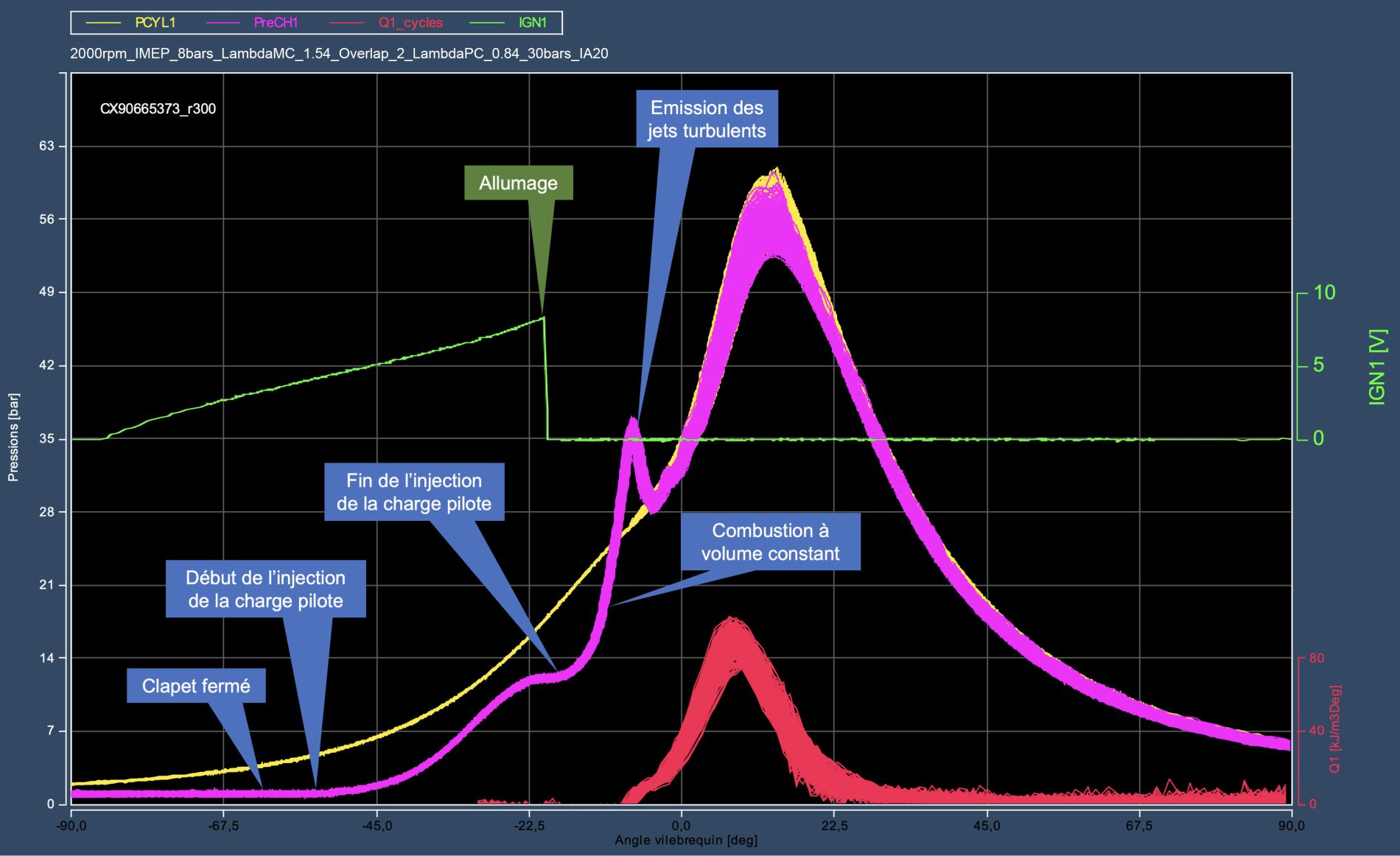The height and width of the screenshot is (856, 1400).
Task: Select the 'Clapet fermé' annotation box
Action: [196, 686]
